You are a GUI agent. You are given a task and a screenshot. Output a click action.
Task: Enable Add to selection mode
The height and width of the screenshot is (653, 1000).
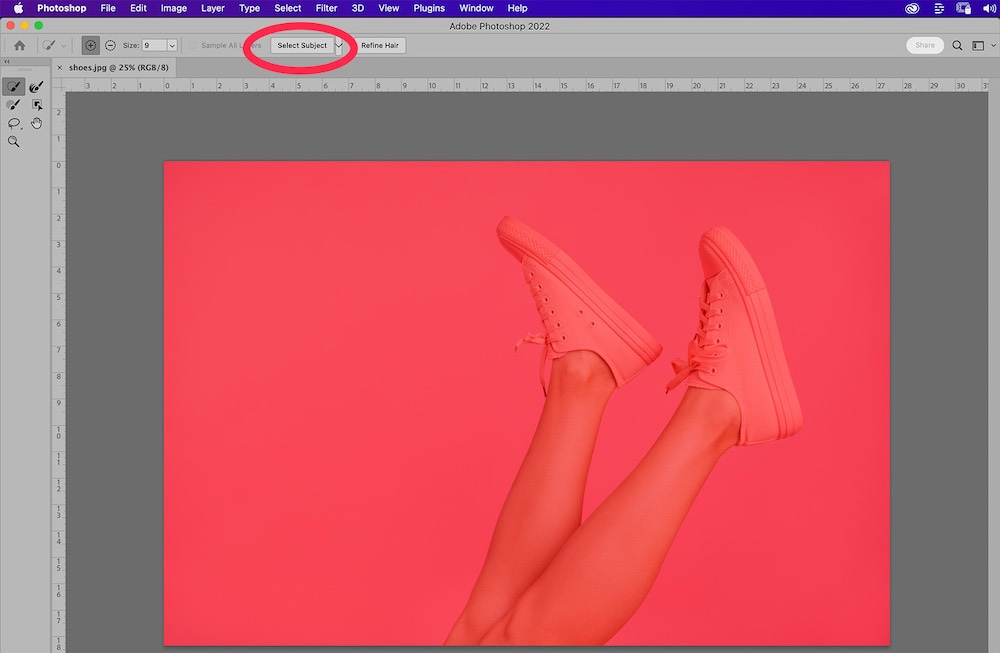pyautogui.click(x=91, y=45)
